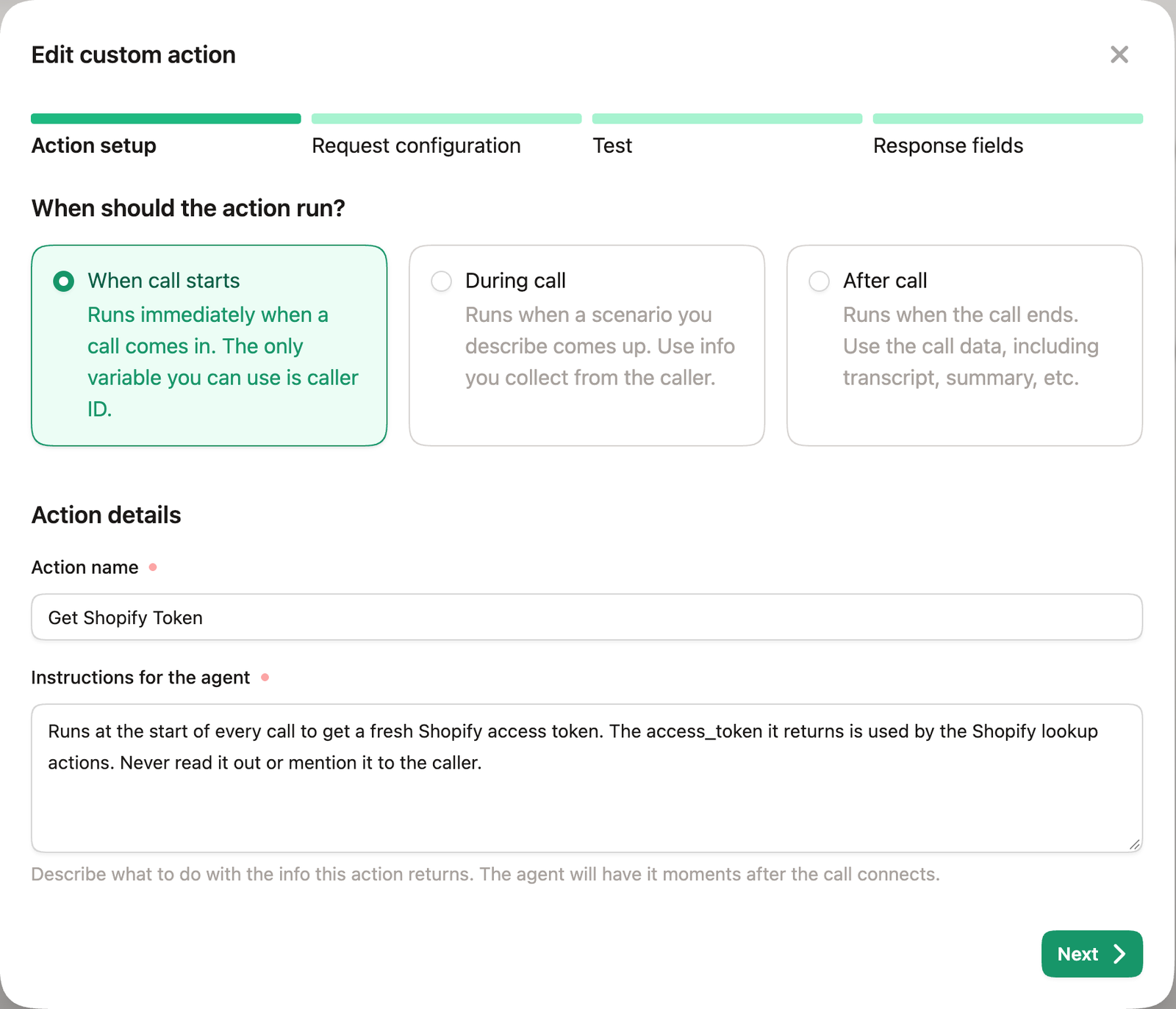Click the Action details heading

point(106,515)
